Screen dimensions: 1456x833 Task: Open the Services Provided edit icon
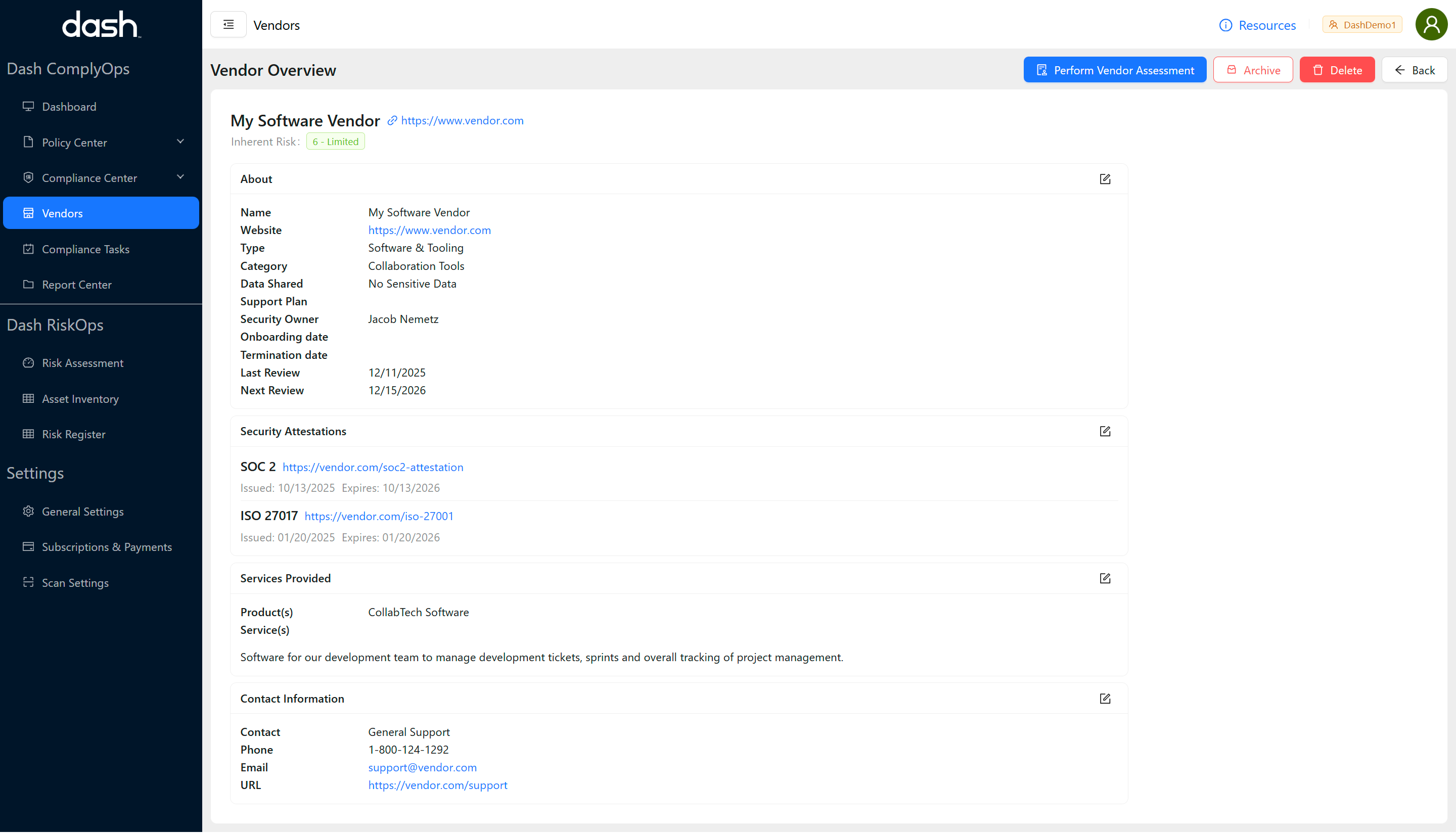[1105, 578]
